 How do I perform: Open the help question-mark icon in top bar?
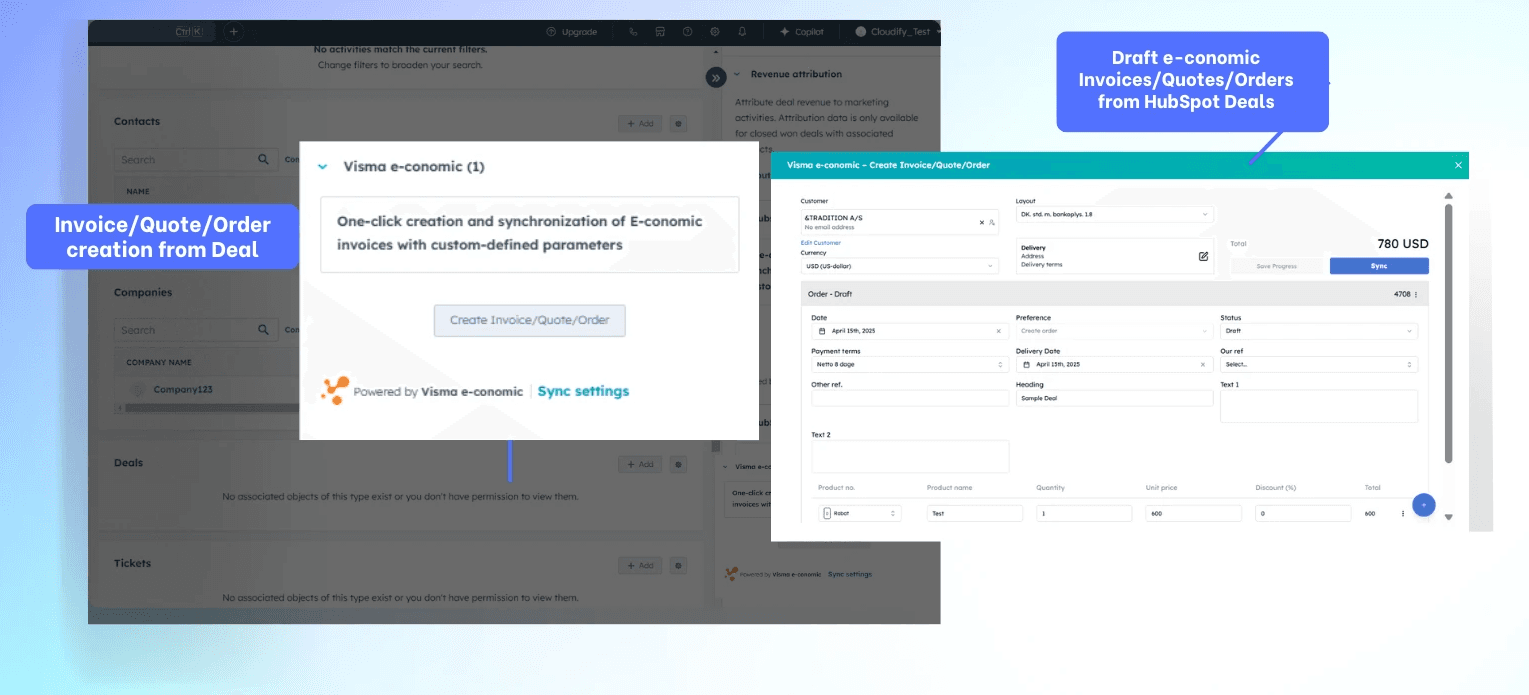687,32
